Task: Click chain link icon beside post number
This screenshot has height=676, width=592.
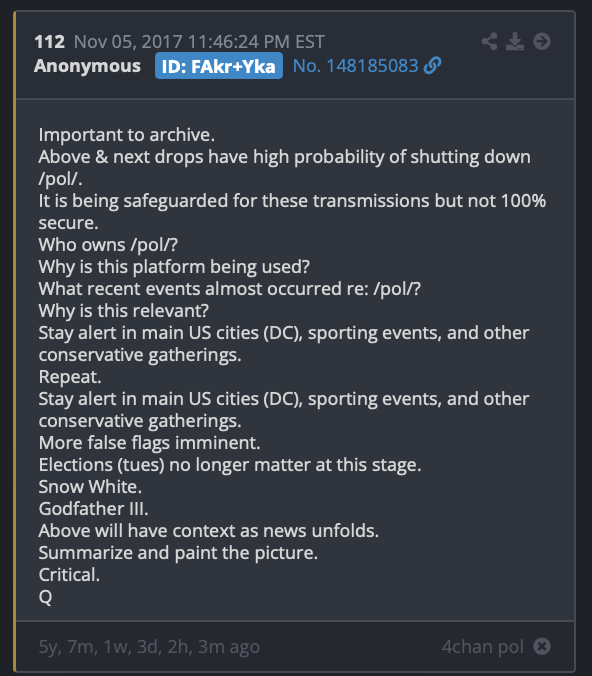Action: [x=432, y=66]
